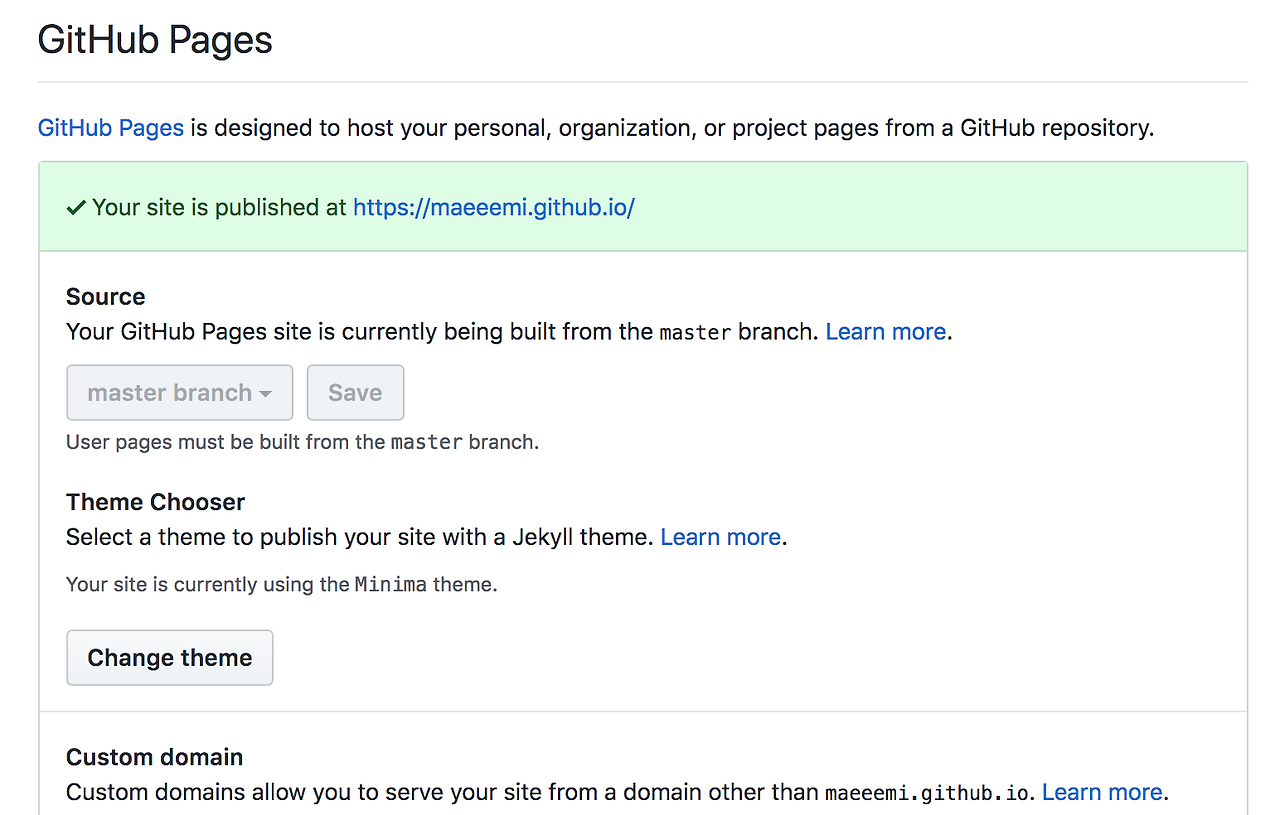Click the 'User pages must be built' note
Image resolution: width=1280 pixels, height=815 pixels.
point(302,442)
